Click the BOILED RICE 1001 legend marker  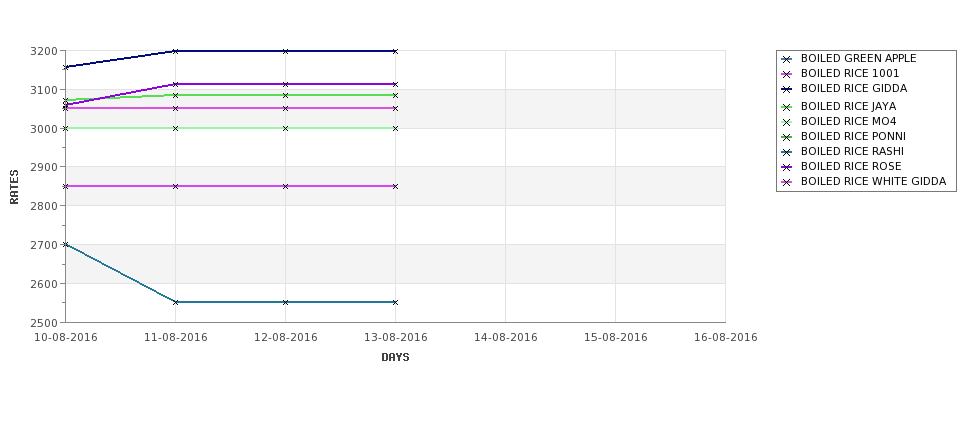coord(787,74)
